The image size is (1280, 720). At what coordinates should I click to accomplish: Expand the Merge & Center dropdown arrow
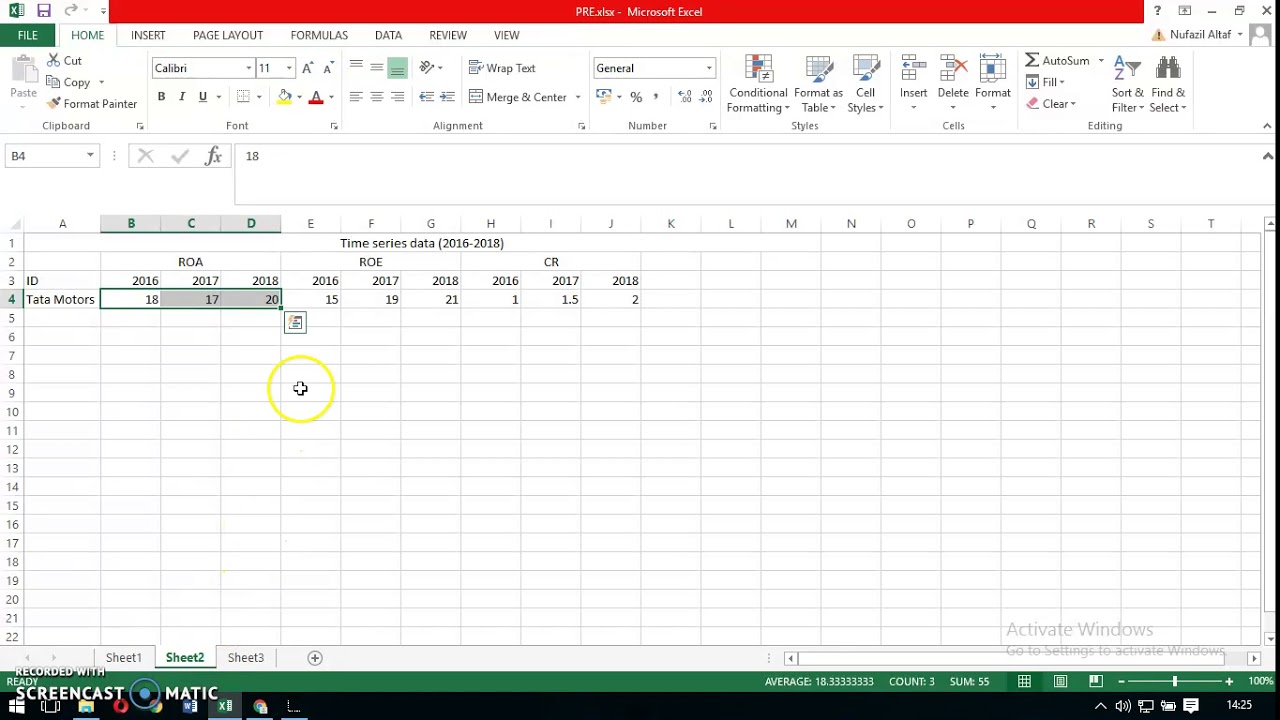click(x=578, y=97)
